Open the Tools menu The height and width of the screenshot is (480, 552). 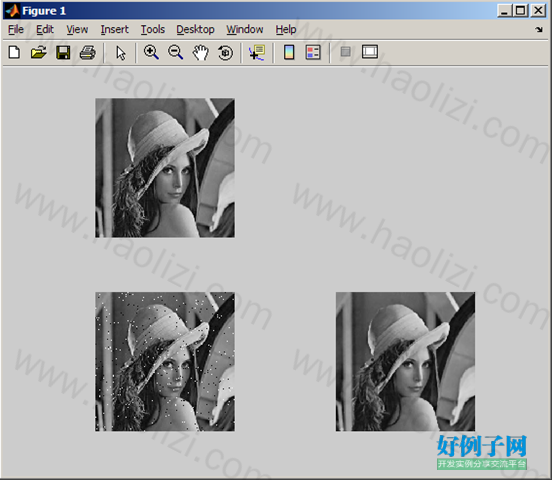tap(153, 30)
